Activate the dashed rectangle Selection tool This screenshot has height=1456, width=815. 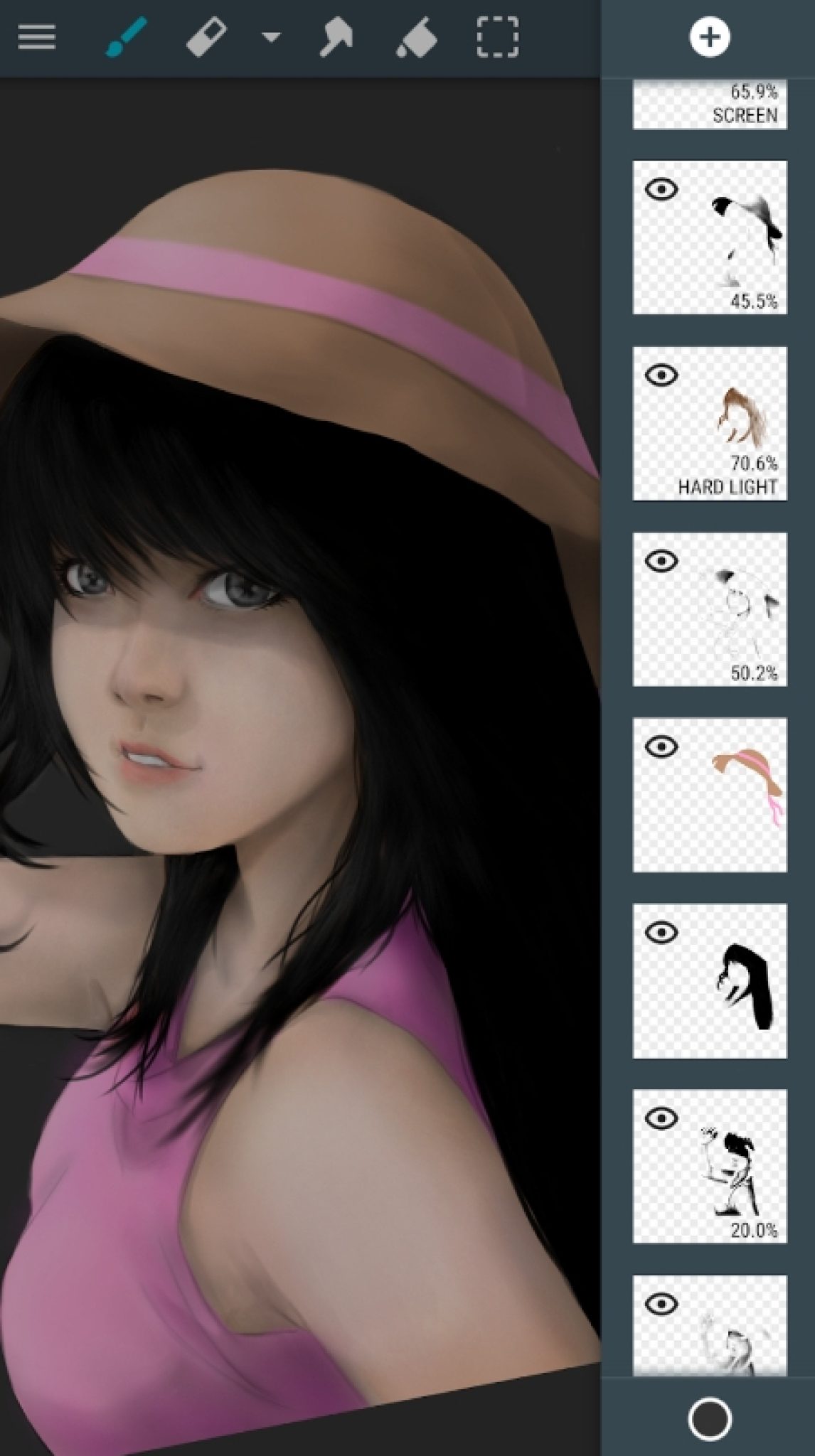click(497, 37)
